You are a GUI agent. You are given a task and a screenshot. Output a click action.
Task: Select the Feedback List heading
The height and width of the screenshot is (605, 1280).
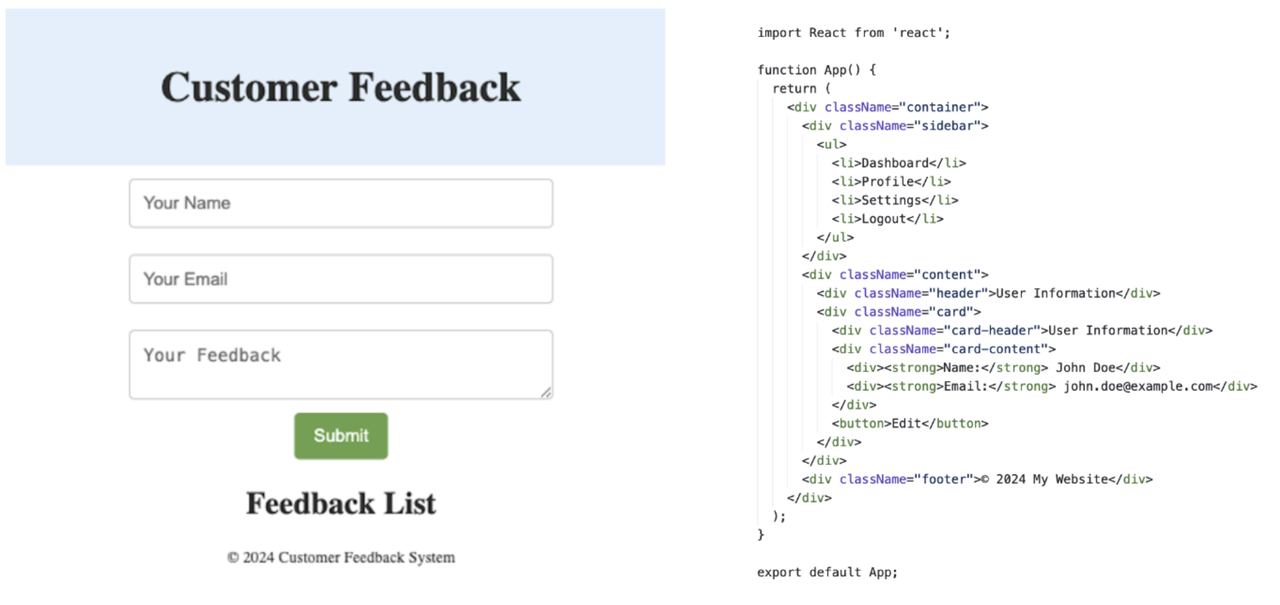click(x=340, y=503)
